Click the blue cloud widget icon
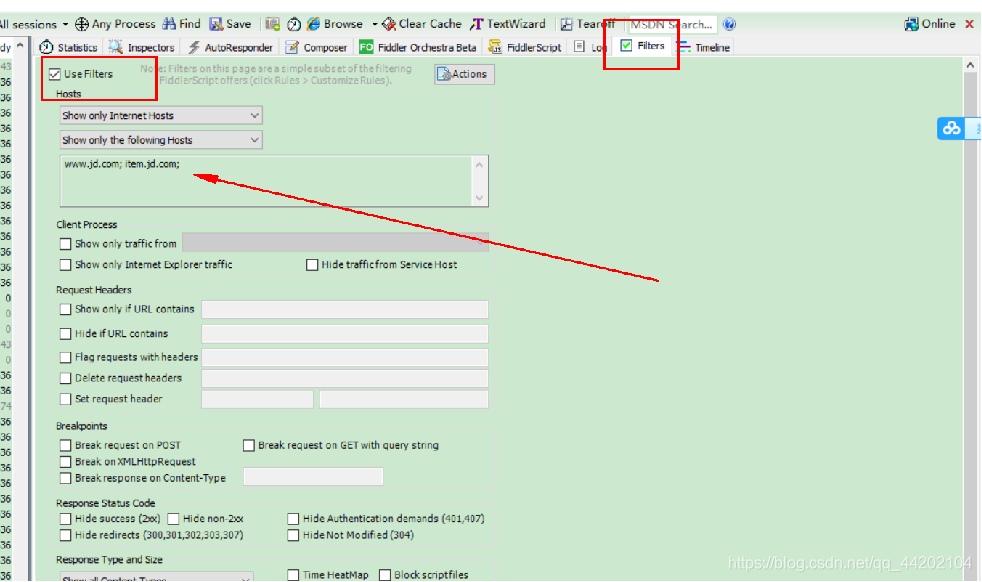Image resolution: width=982 pixels, height=582 pixels. click(951, 128)
